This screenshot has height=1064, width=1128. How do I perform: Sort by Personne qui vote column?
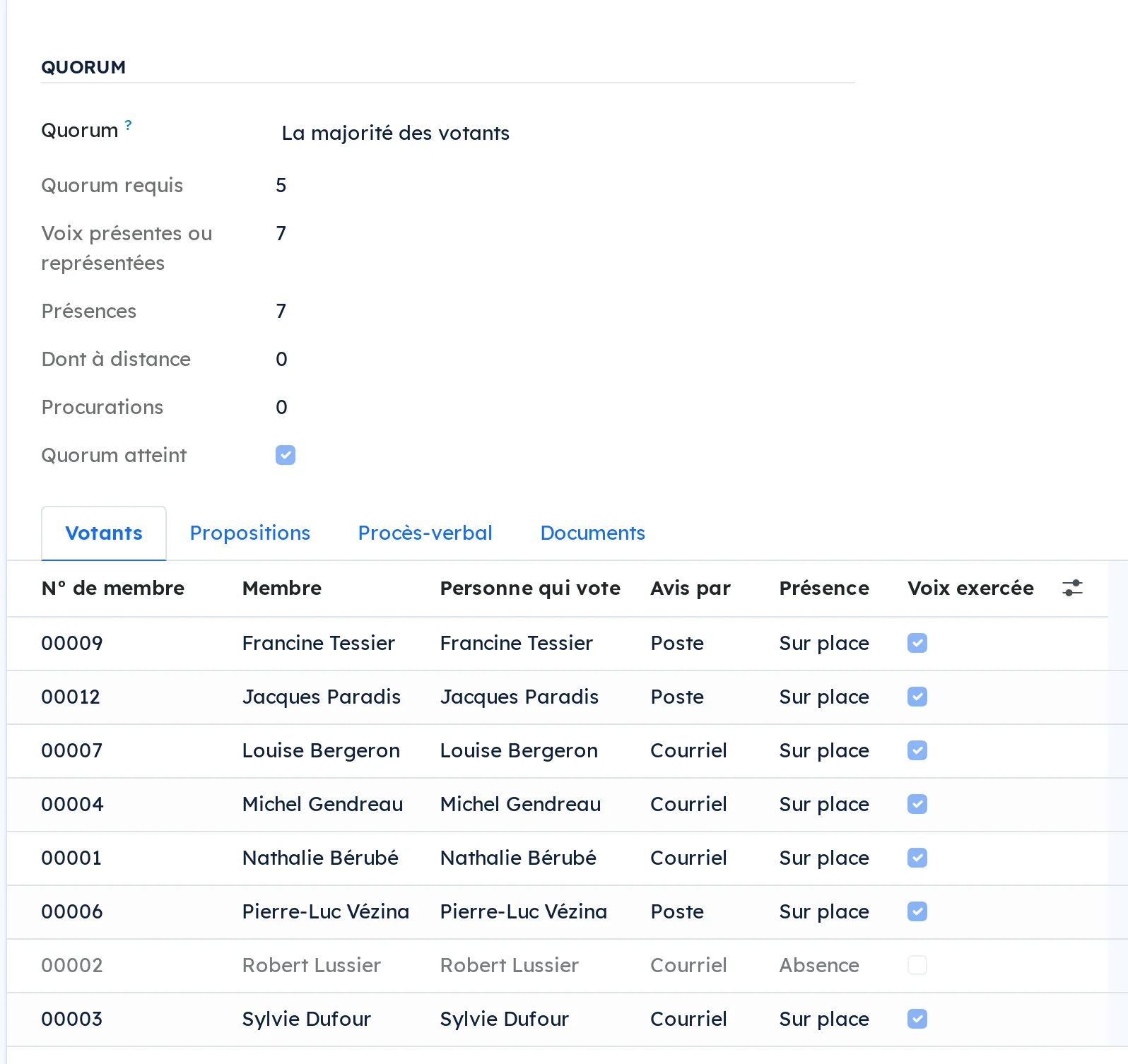coord(530,588)
